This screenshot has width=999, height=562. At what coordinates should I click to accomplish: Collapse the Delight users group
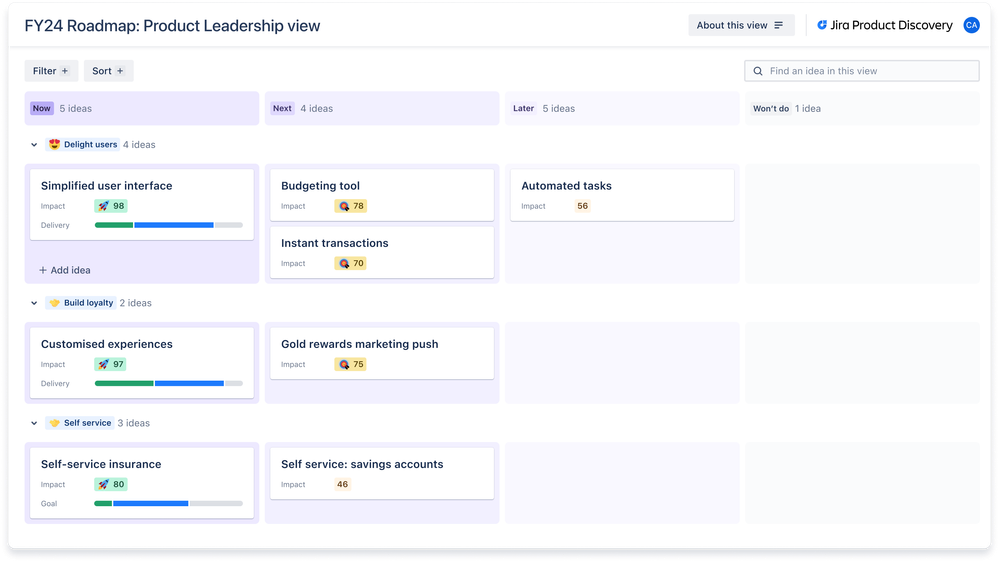34,145
